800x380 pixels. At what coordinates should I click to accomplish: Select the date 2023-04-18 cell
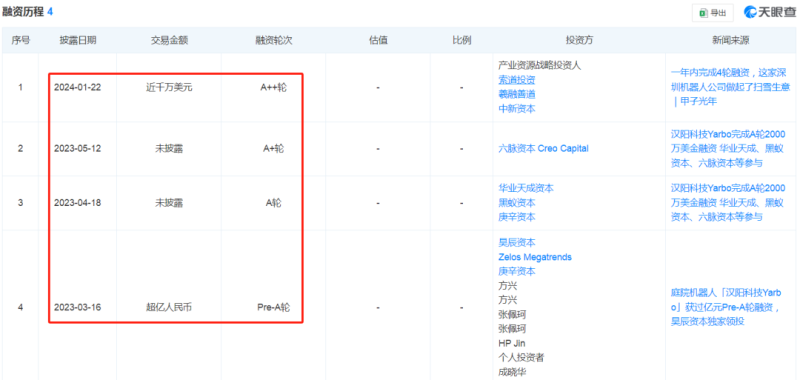(x=78, y=202)
